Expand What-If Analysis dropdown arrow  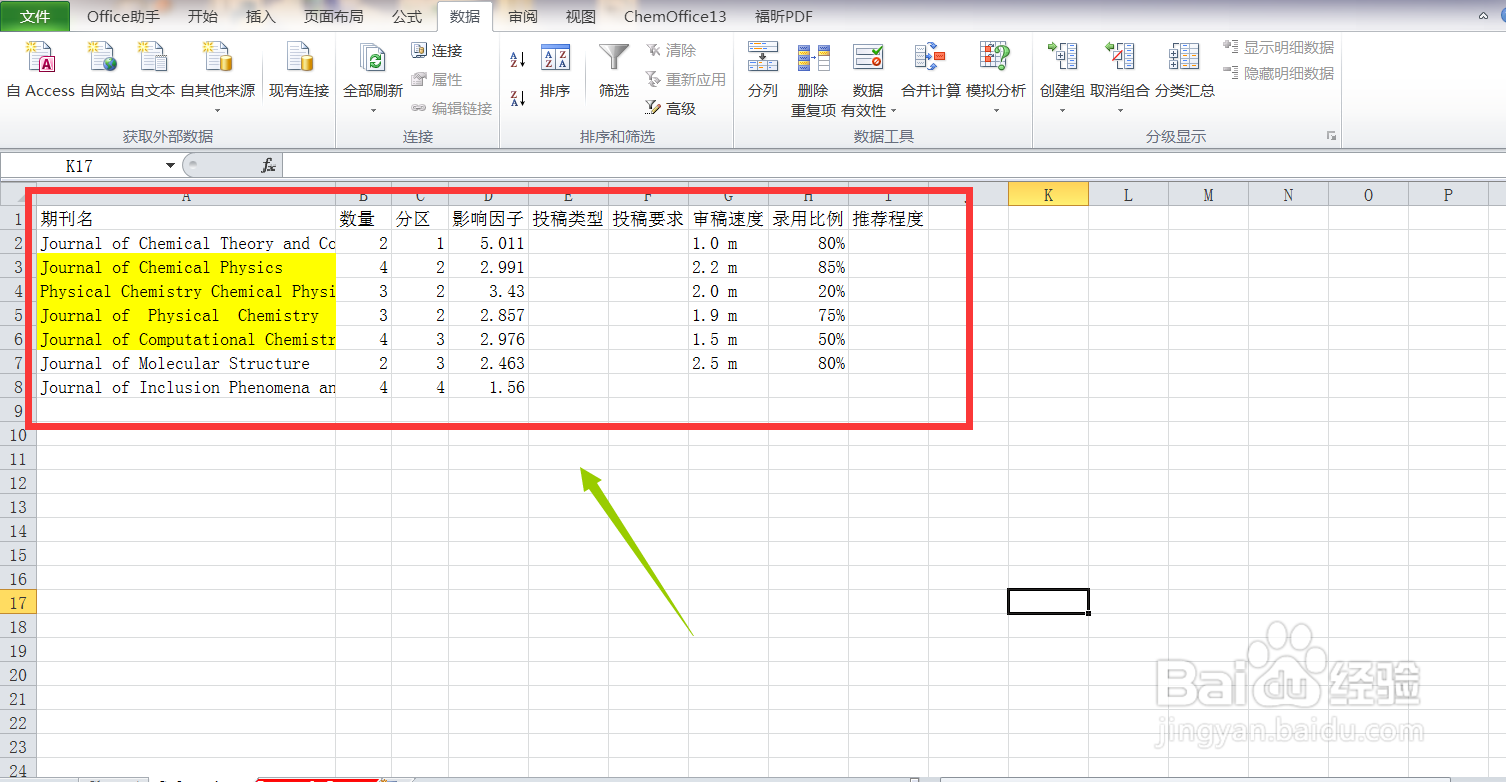point(996,110)
